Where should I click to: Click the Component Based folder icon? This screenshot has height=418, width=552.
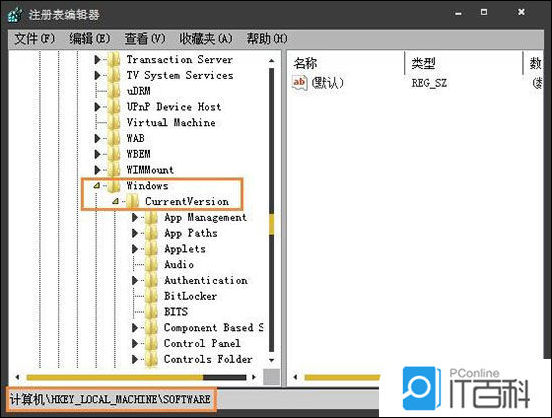coord(151,327)
